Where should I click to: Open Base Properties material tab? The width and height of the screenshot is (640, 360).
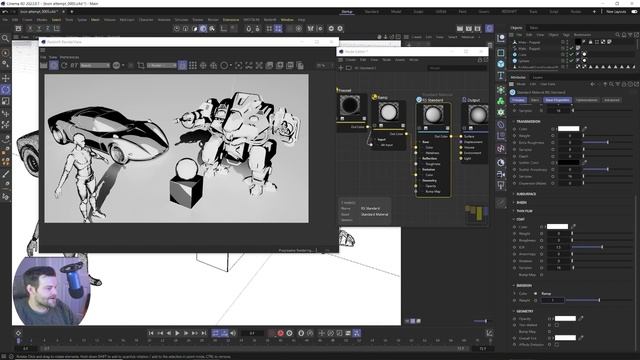(557, 100)
